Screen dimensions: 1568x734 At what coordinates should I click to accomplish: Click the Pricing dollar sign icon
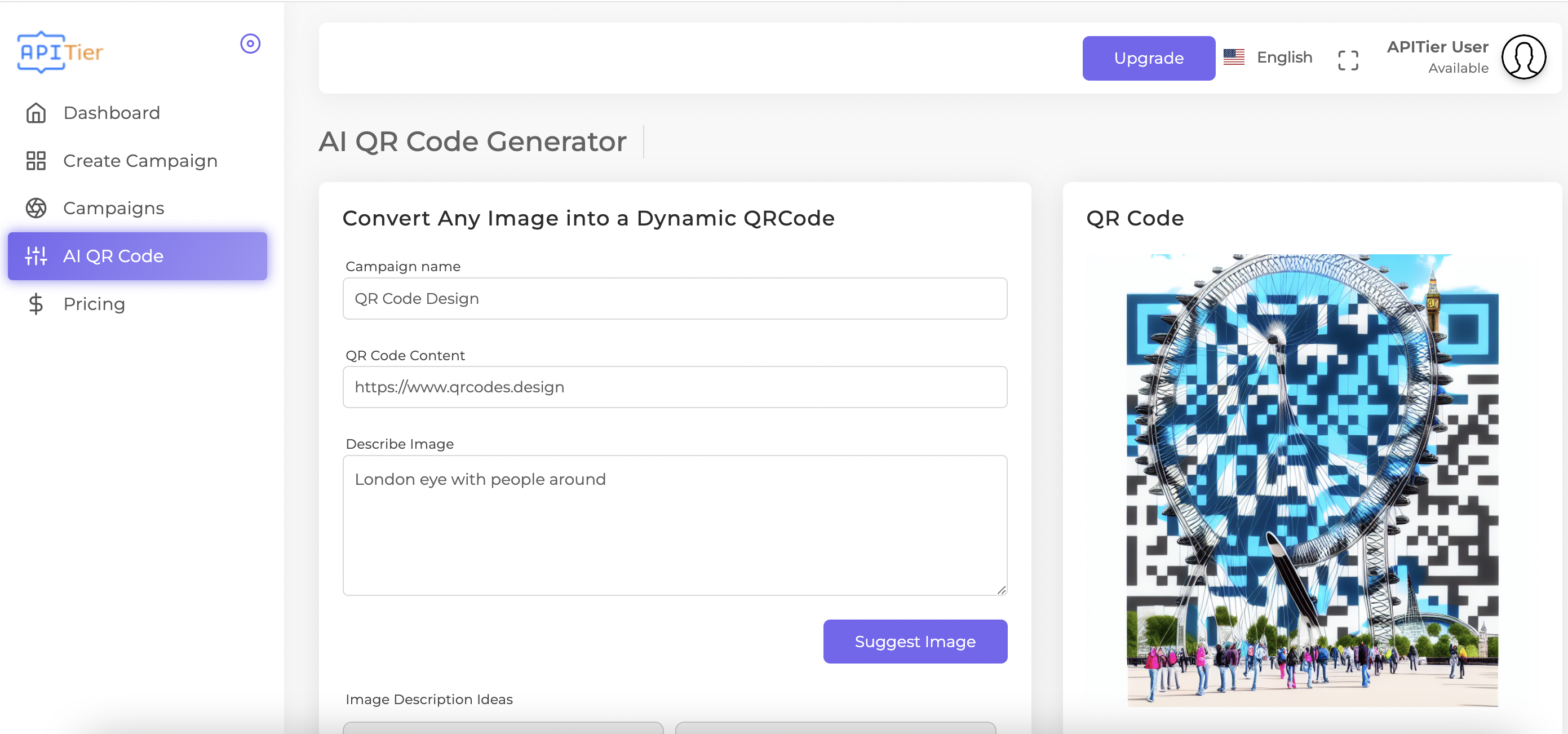36,304
